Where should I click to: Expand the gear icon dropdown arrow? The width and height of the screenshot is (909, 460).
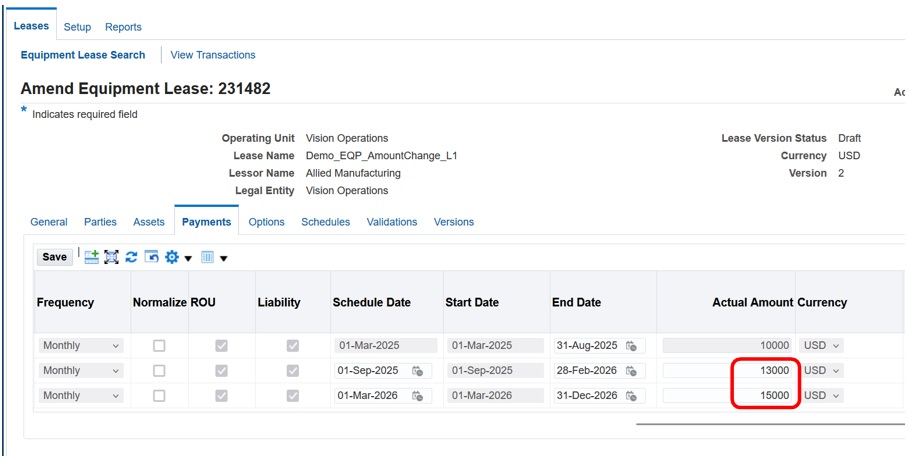tap(188, 259)
